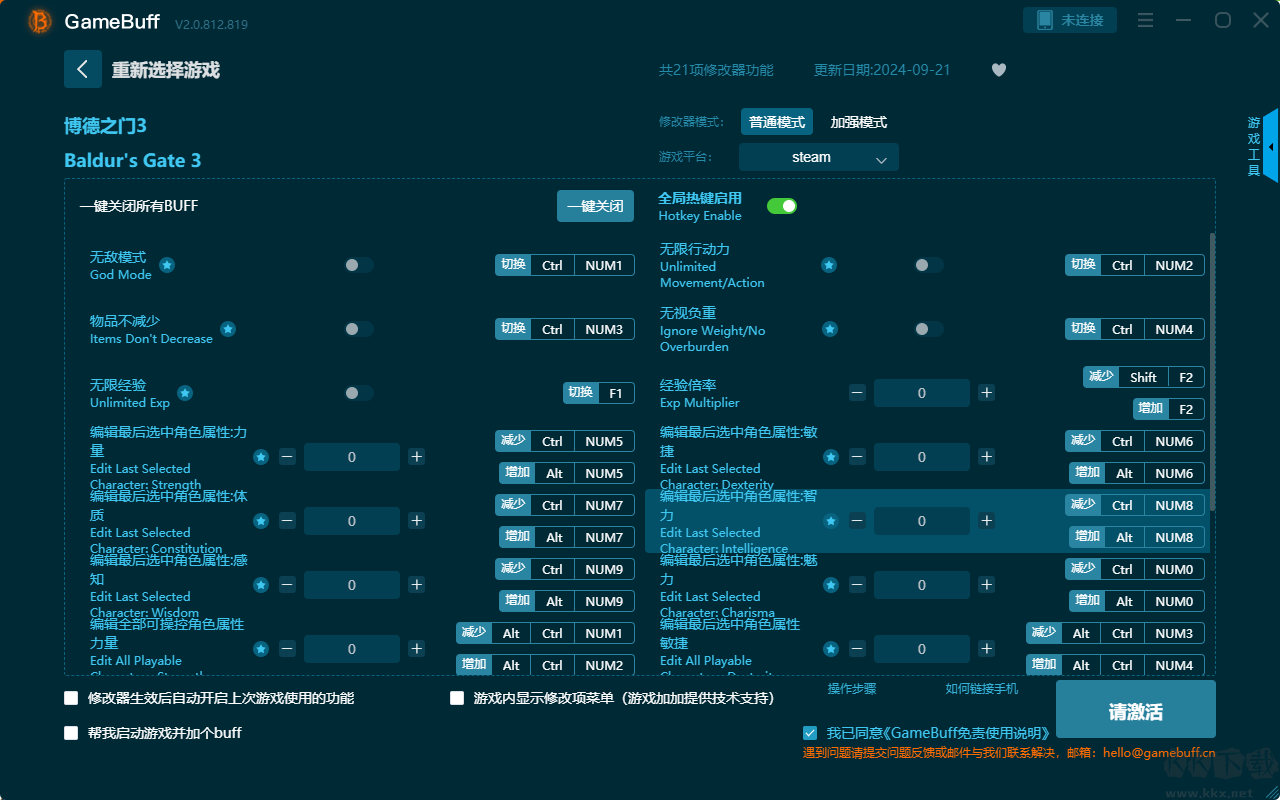Go back with the reselect game arrow
The height and width of the screenshot is (800, 1280).
(83, 69)
